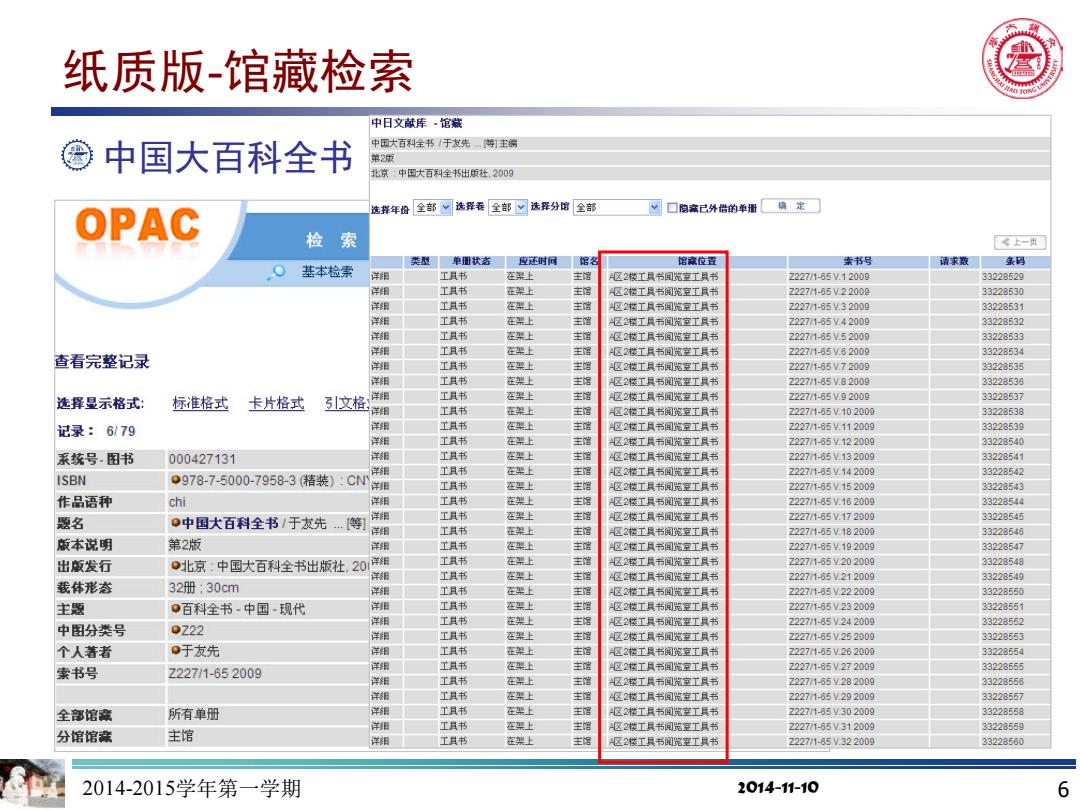Click the 中日文献库 - 馆藏 heading
Viewport: 1080px width, 810px height.
coord(417,123)
